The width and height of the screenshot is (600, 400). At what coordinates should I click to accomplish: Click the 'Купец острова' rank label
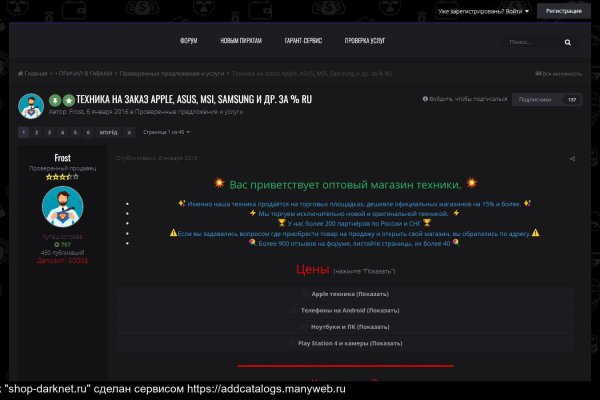62,237
